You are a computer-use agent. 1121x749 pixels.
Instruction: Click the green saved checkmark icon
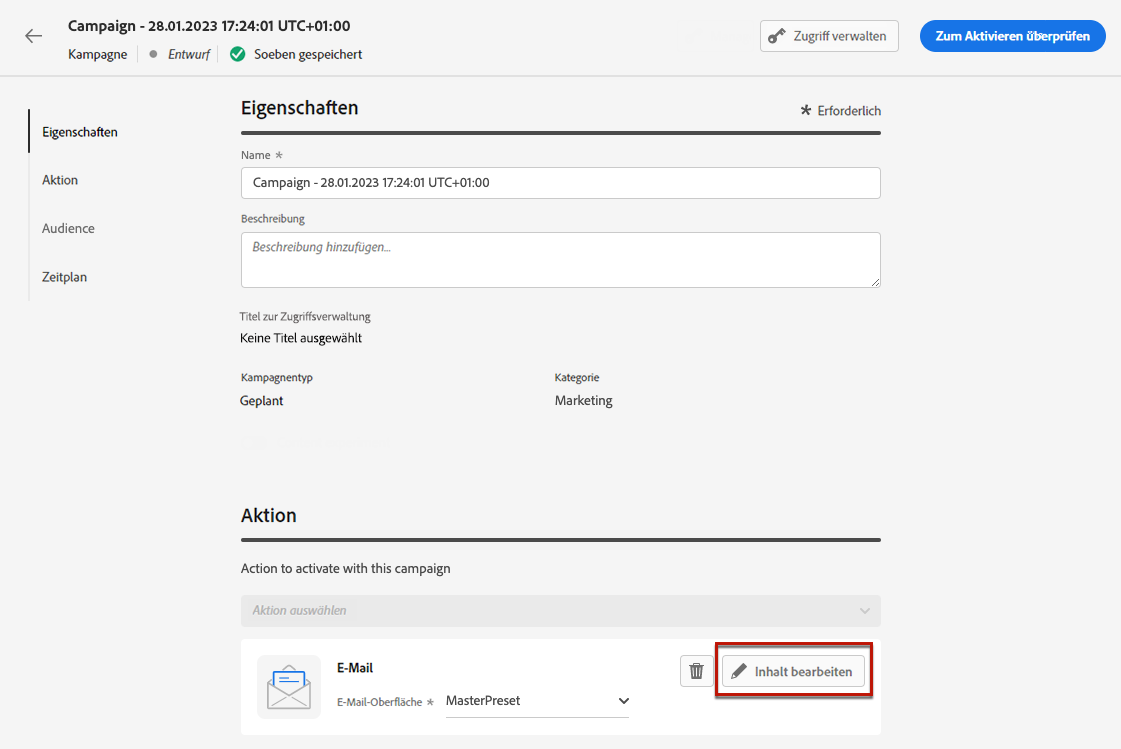click(x=237, y=55)
